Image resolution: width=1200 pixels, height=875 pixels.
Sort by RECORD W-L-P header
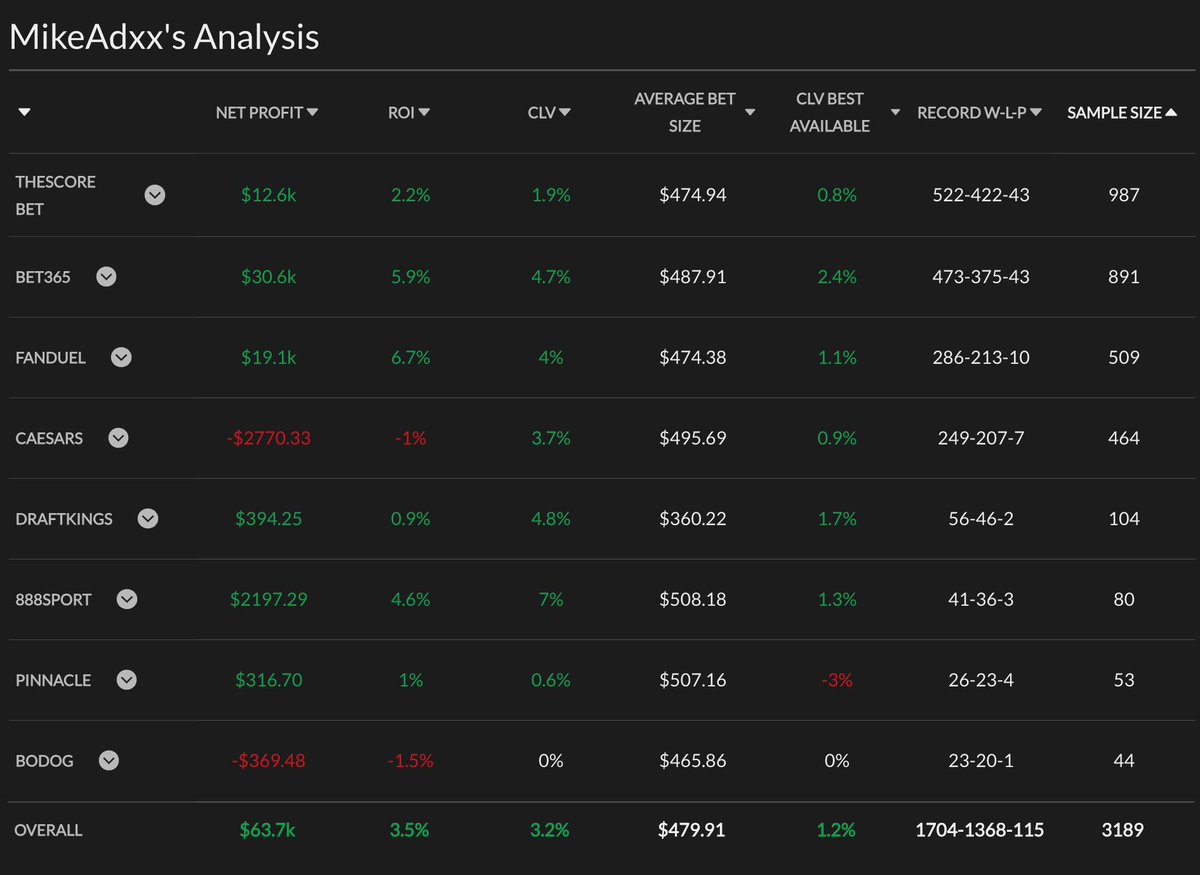(980, 113)
